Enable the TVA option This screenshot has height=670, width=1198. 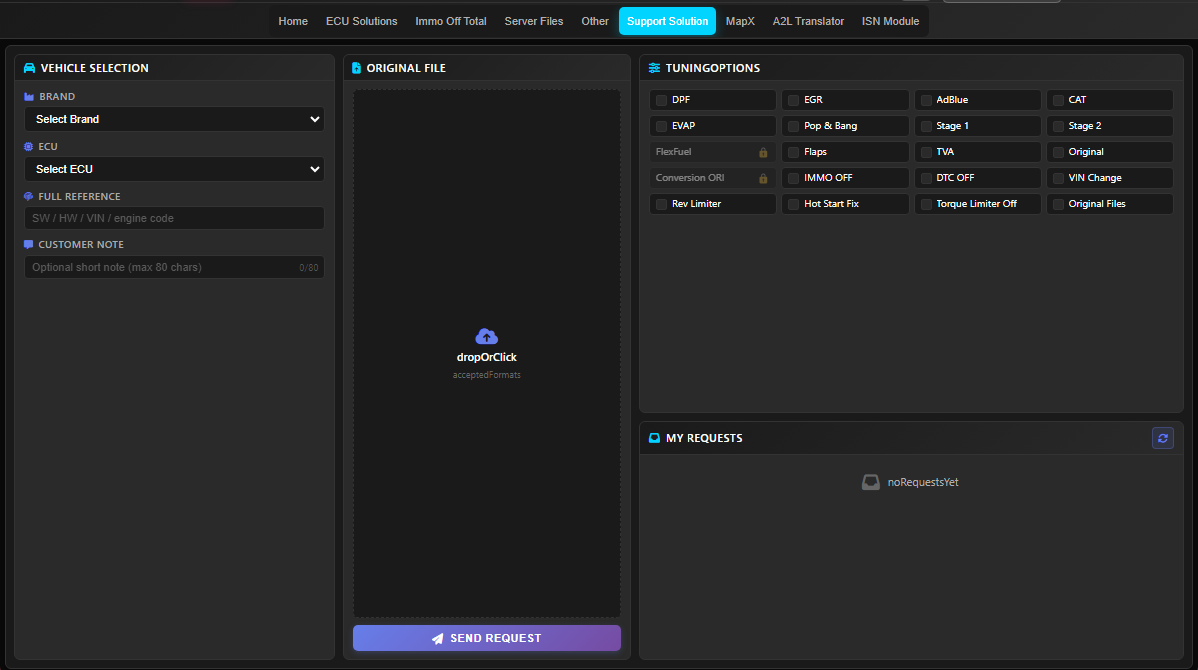click(926, 152)
